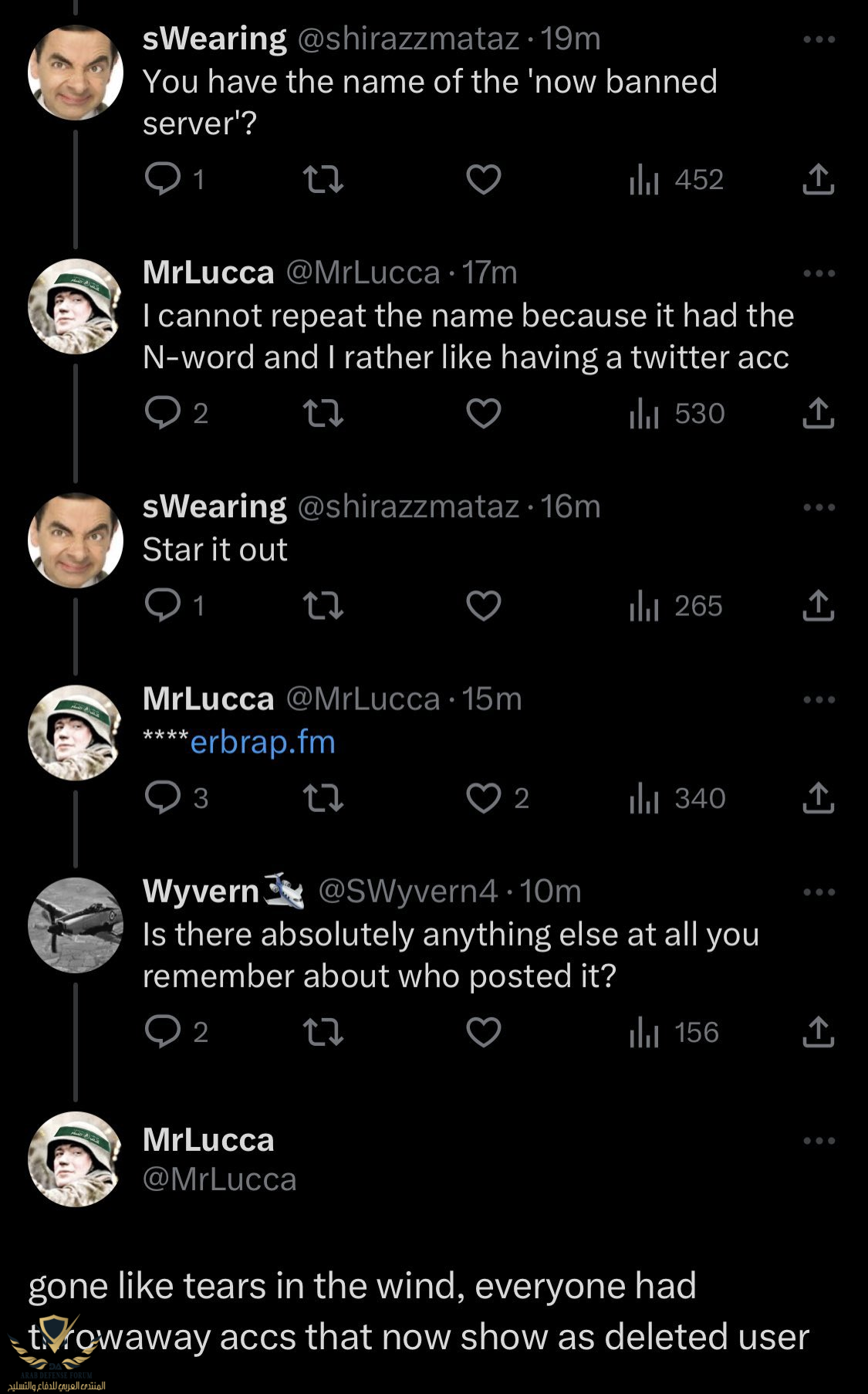Screen dimensions: 868x1394
Task: Open sWearing's avatar on the 16m tweet
Action: pyautogui.click(x=76, y=540)
